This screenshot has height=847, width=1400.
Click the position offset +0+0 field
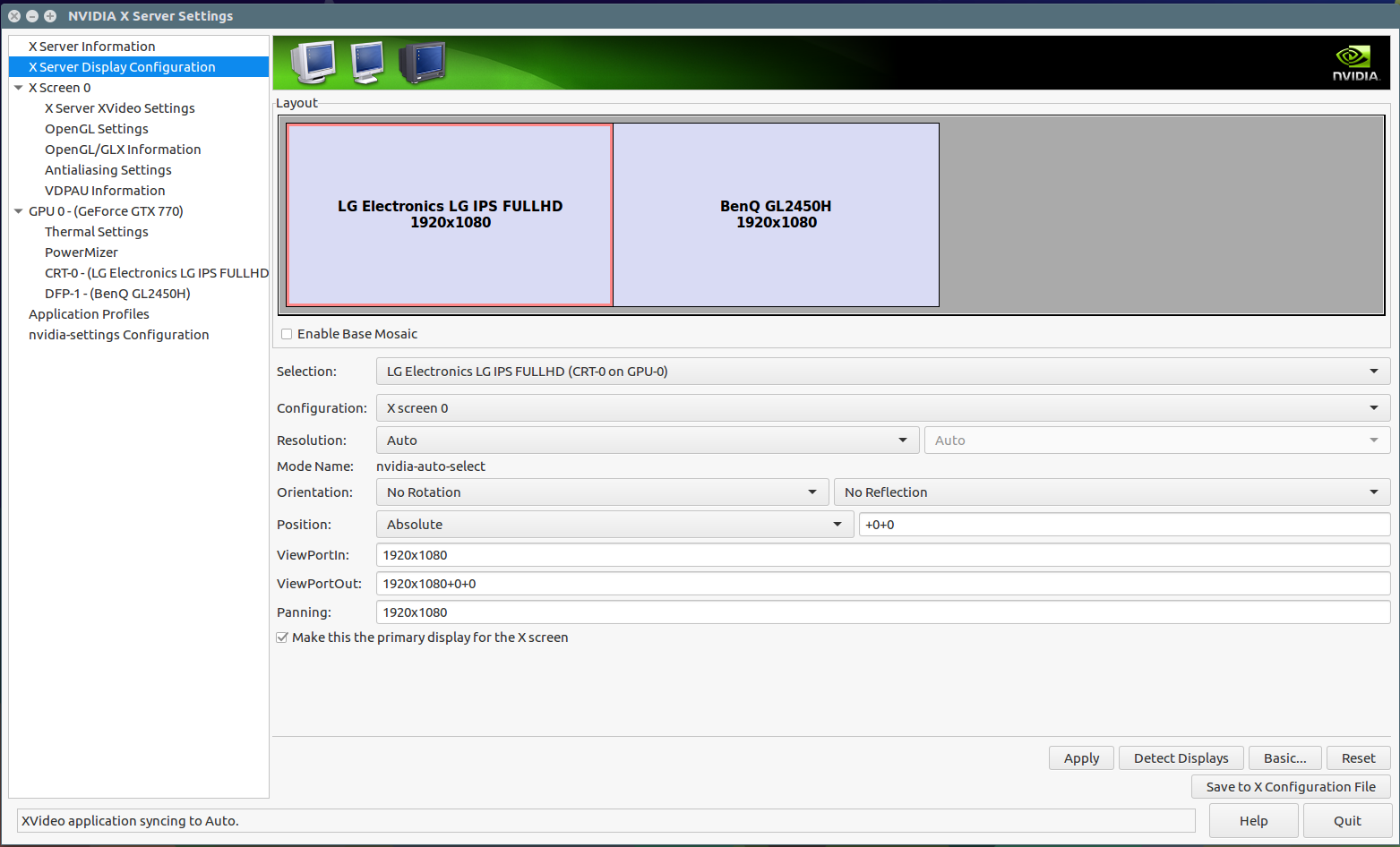(x=1124, y=525)
